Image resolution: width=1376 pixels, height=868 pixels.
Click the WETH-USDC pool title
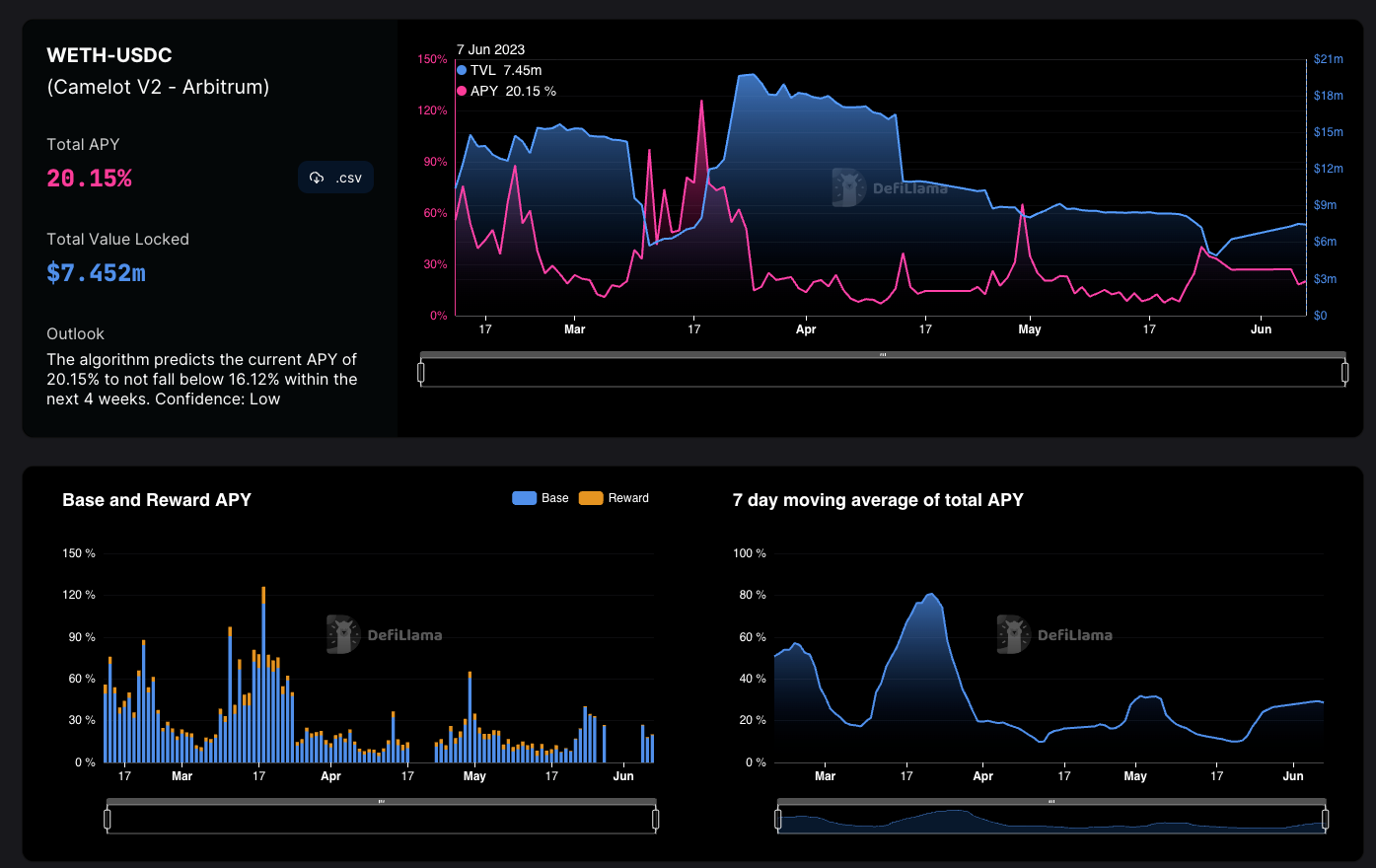coord(109,55)
